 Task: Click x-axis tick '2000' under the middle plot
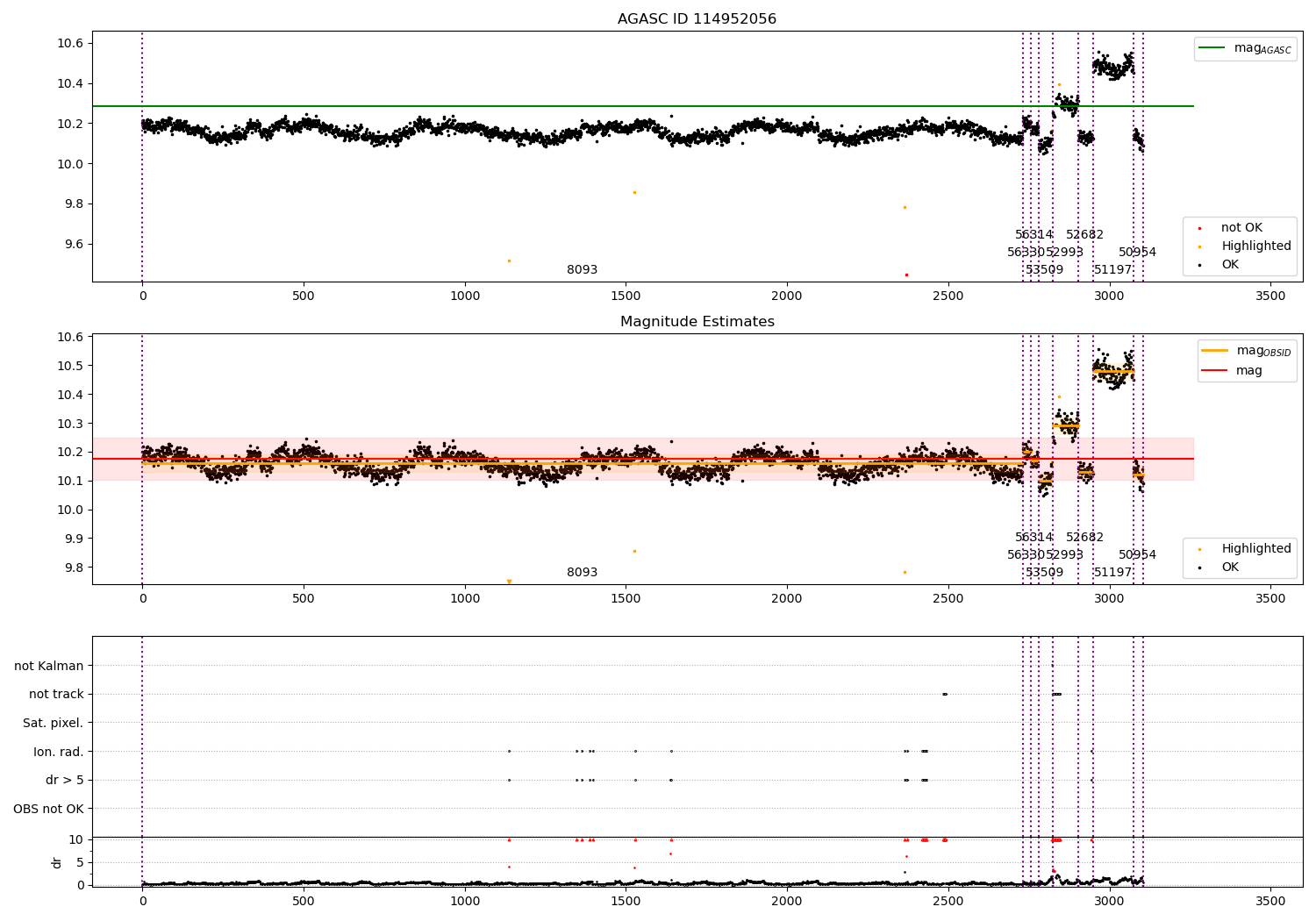[787, 599]
